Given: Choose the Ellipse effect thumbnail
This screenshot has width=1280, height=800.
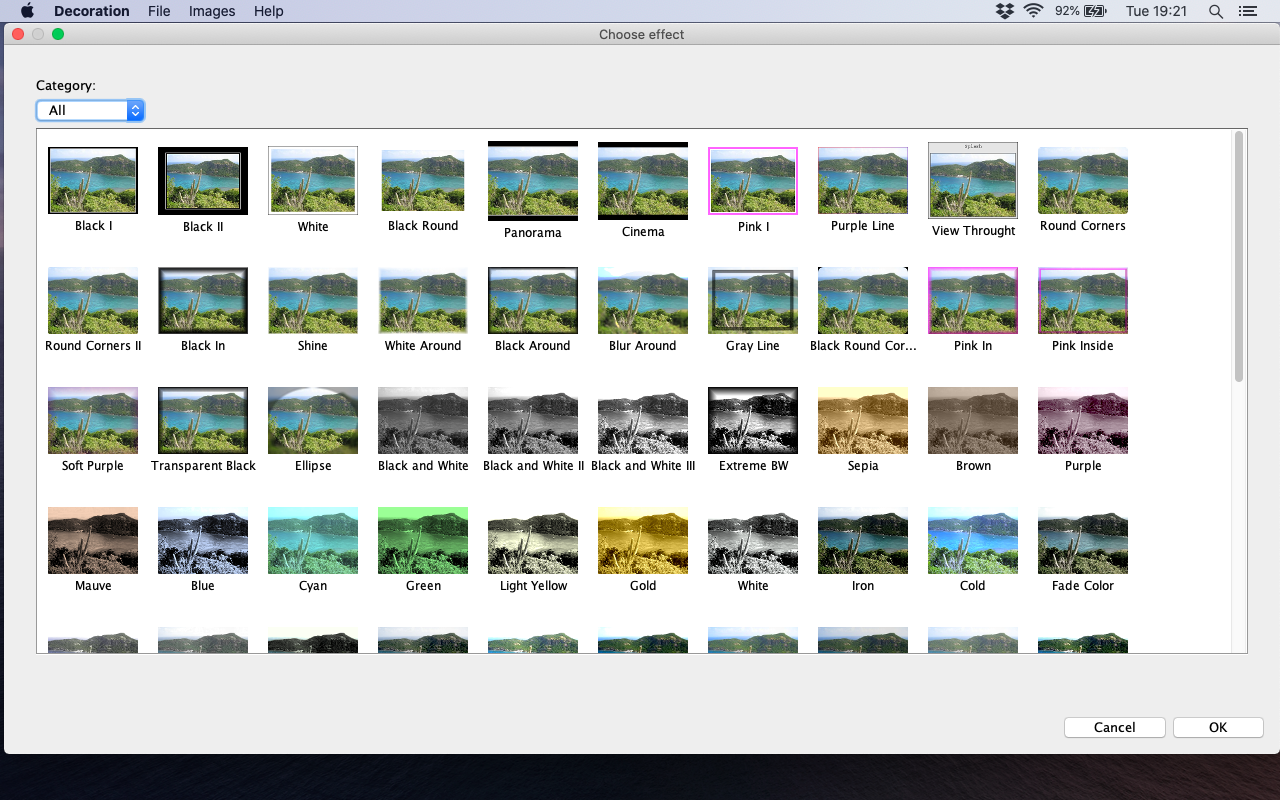Looking at the screenshot, I should pos(313,420).
